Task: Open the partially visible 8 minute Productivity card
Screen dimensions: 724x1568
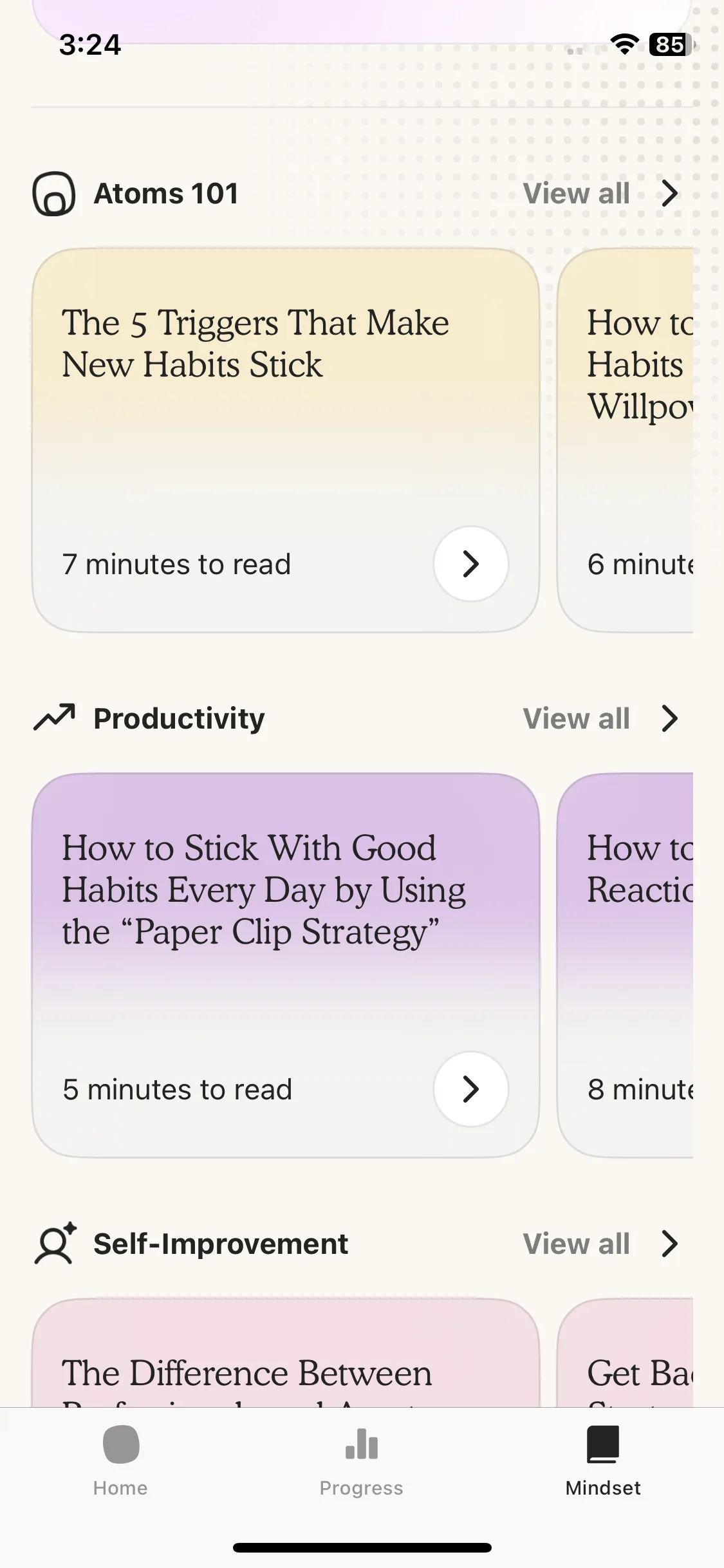Action: pyautogui.click(x=626, y=966)
